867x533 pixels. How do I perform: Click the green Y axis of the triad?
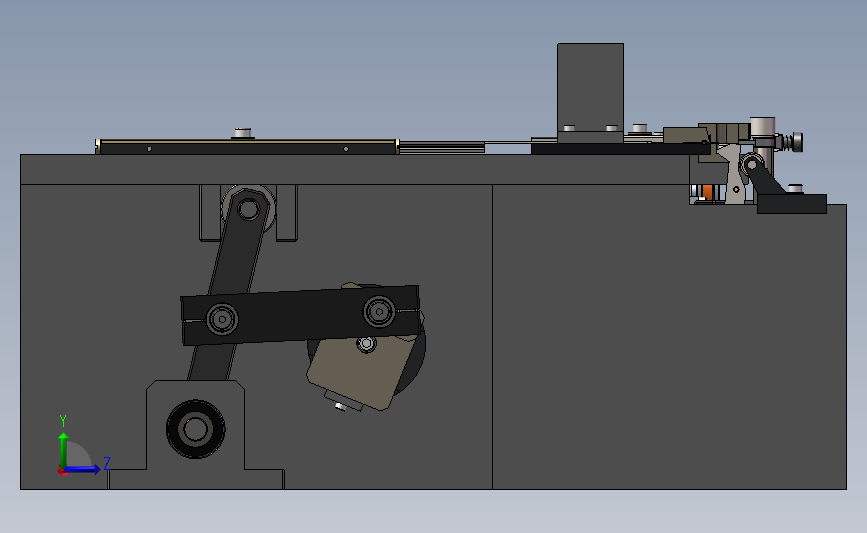(63, 450)
